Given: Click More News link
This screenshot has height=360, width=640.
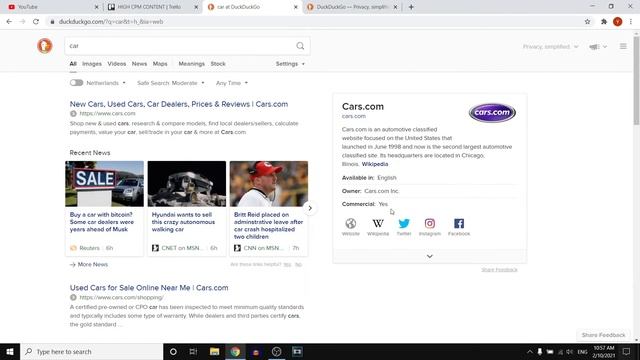Looking at the screenshot, I should [89, 264].
